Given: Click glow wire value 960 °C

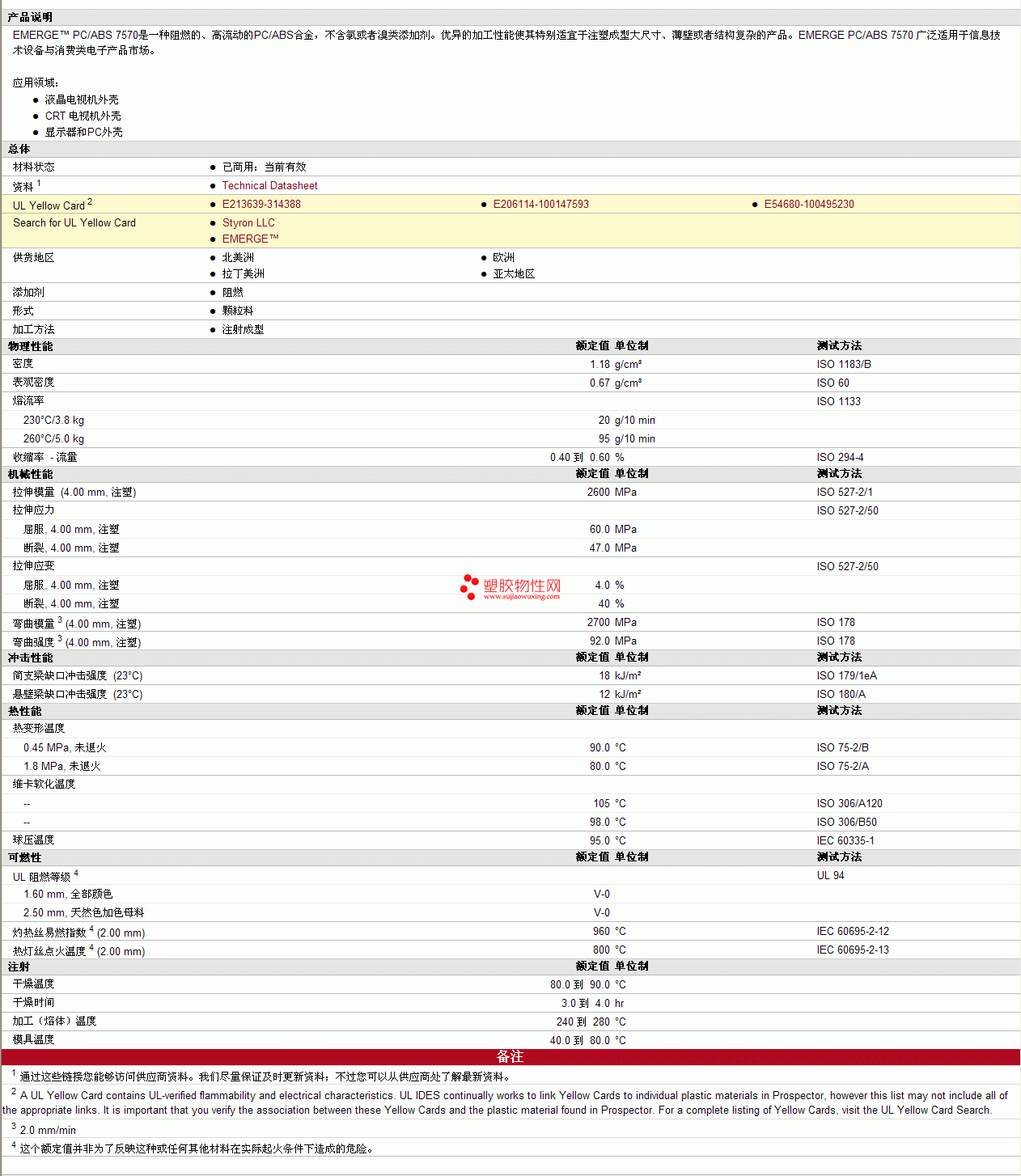Looking at the screenshot, I should point(609,931).
